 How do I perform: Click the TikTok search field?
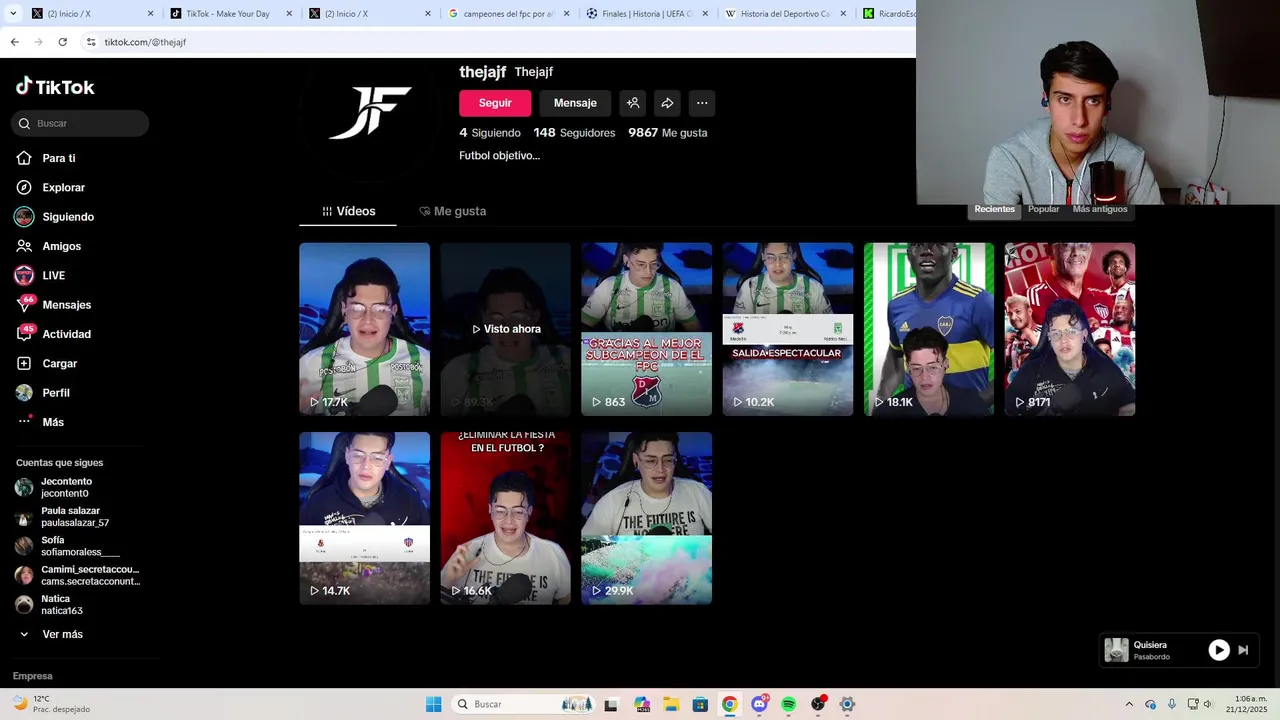[80, 123]
